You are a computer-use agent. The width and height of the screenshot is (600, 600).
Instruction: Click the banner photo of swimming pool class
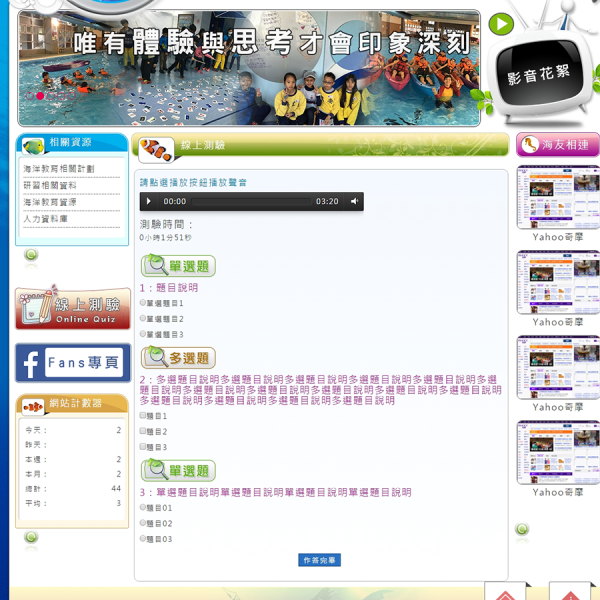[x=249, y=68]
